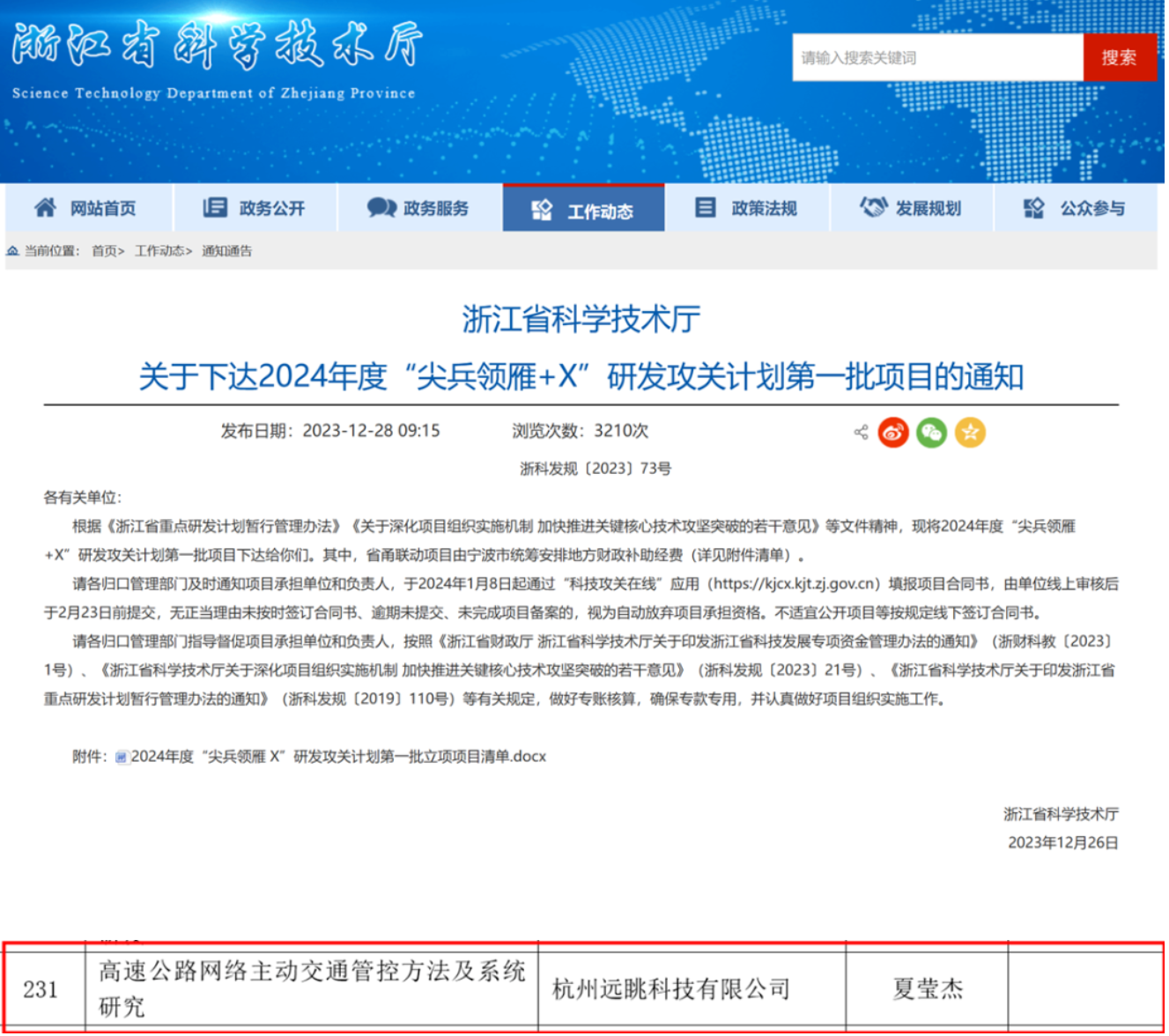Open the 工作动态 tab
The height and width of the screenshot is (1036, 1169).
tap(583, 208)
